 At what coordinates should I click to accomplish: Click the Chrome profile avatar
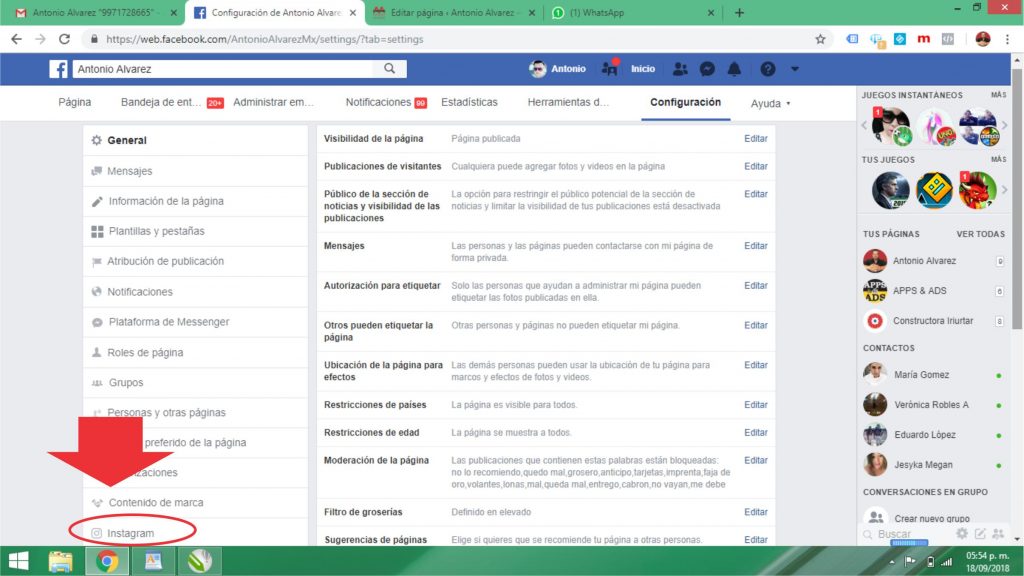[983, 39]
